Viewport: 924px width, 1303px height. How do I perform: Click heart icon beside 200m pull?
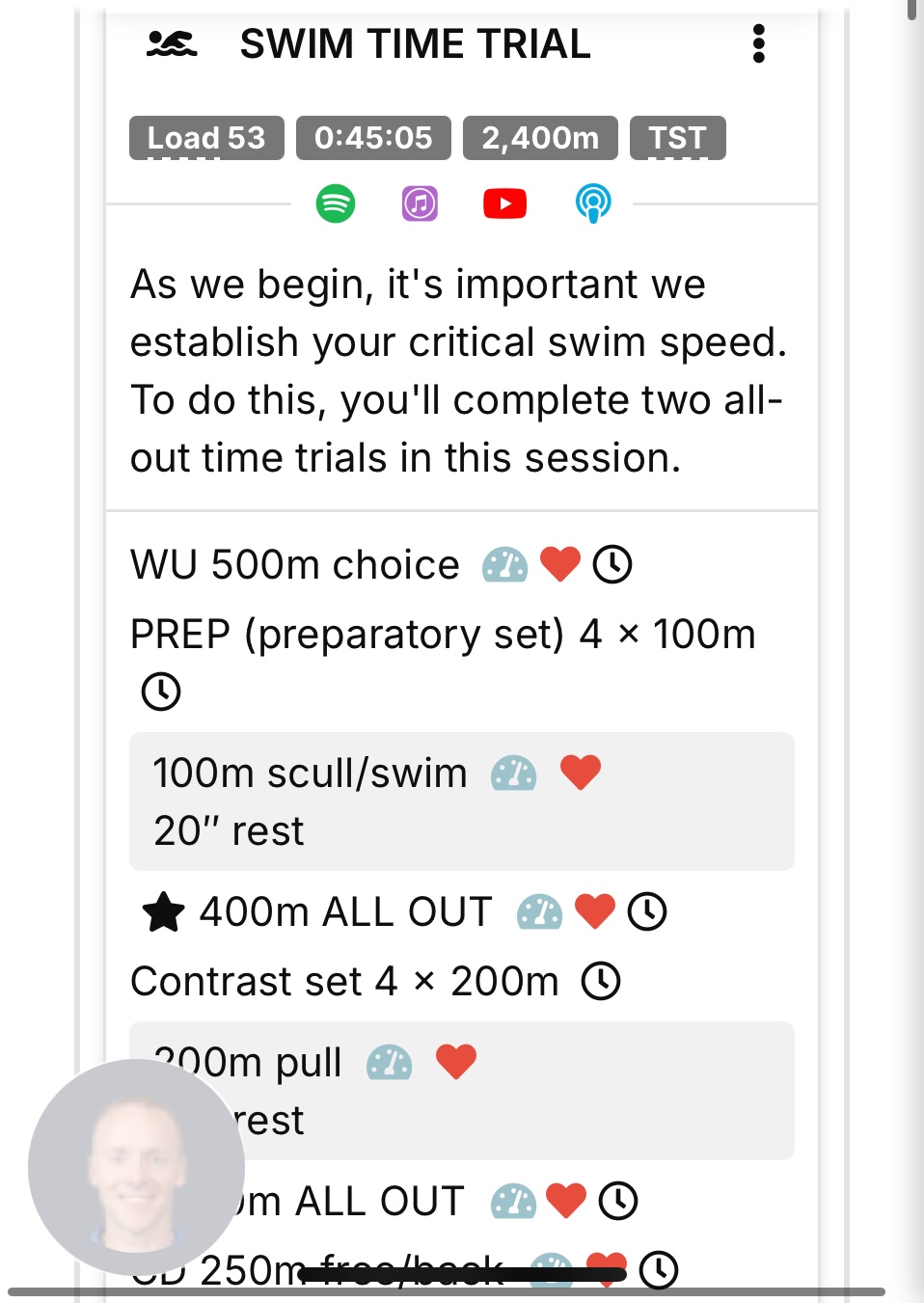456,1062
